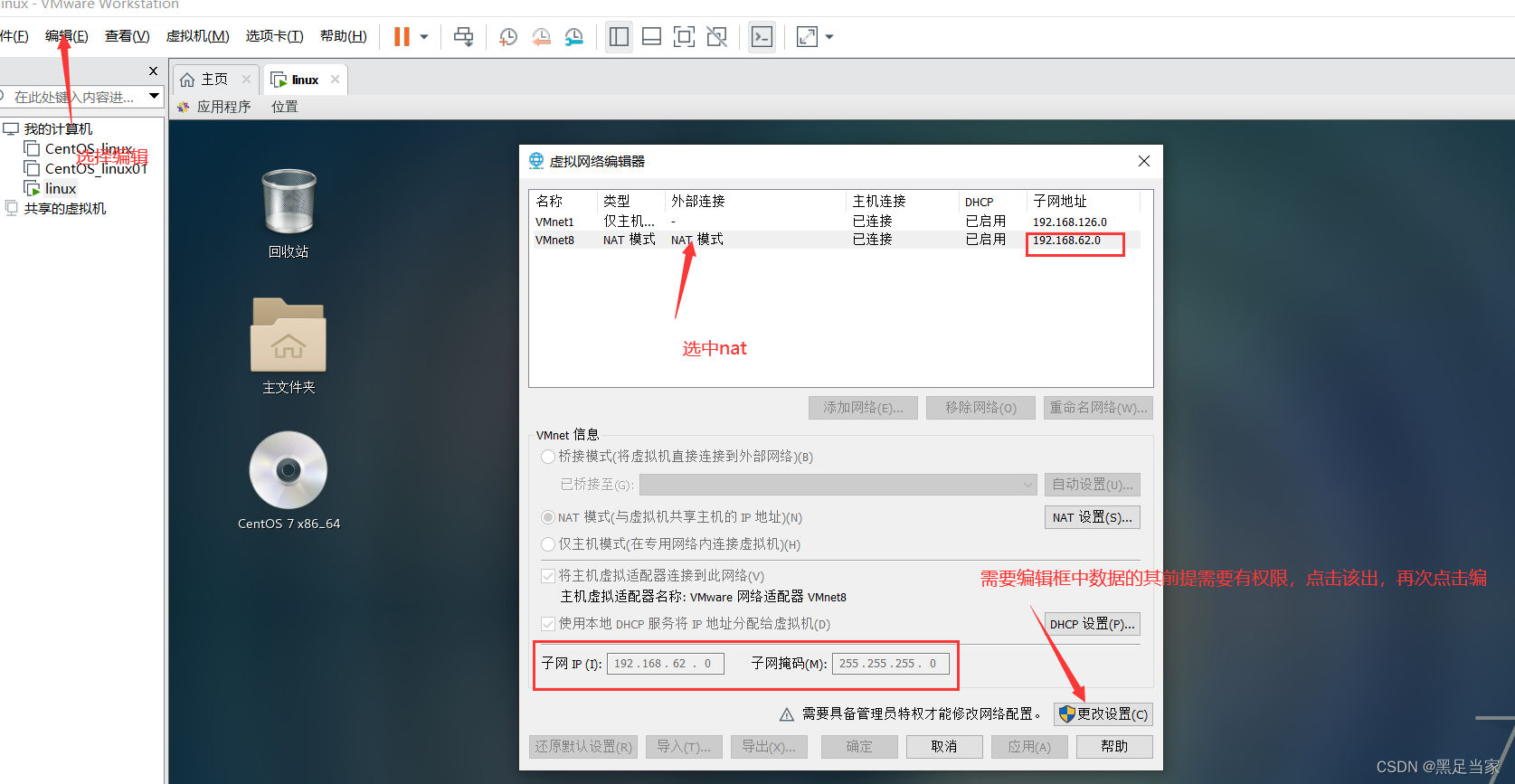Open the library search dropdown arrow
Screen dimensions: 1515x784
point(154,96)
